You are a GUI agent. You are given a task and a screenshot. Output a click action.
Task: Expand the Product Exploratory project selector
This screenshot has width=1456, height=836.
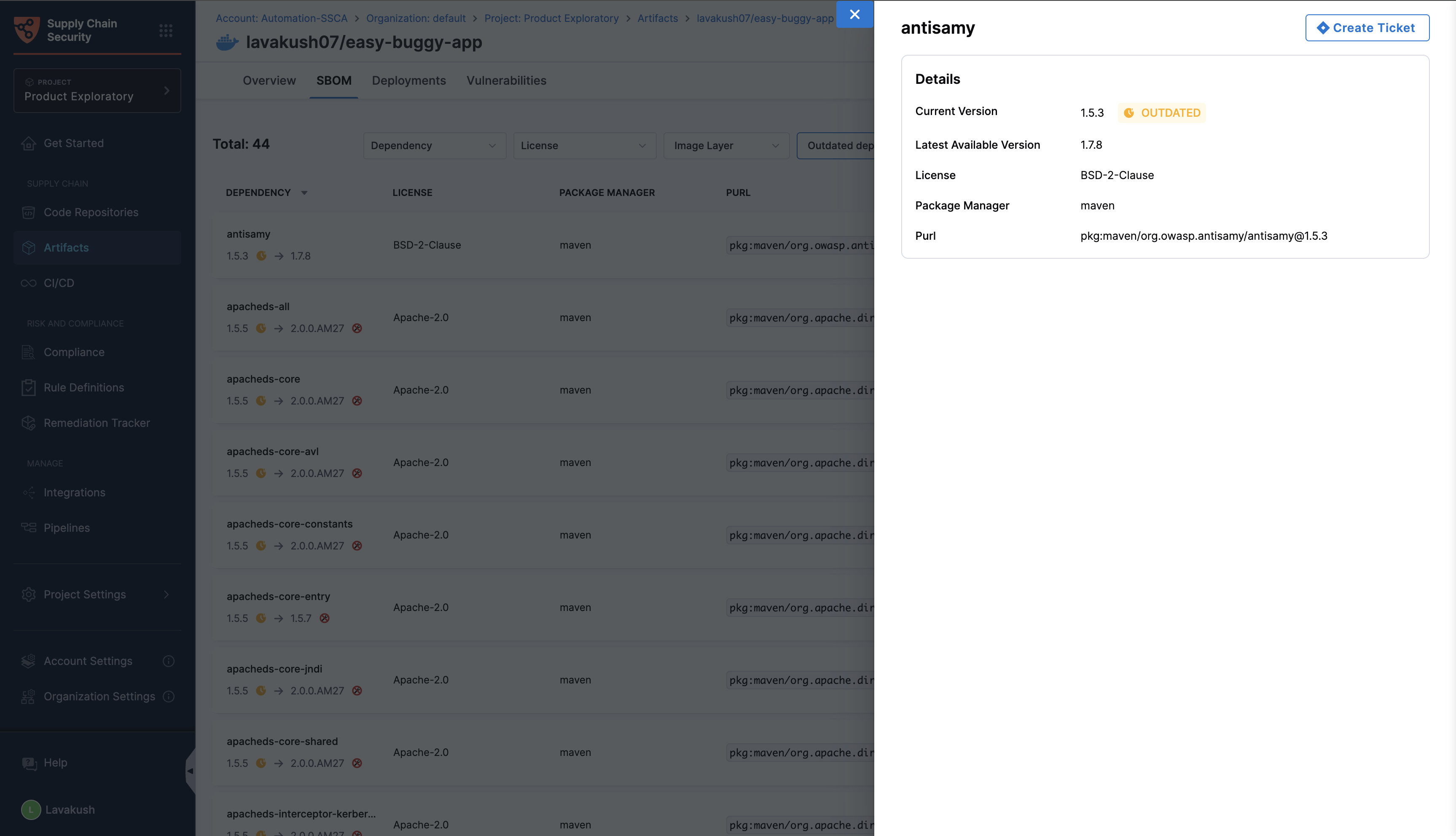point(97,91)
